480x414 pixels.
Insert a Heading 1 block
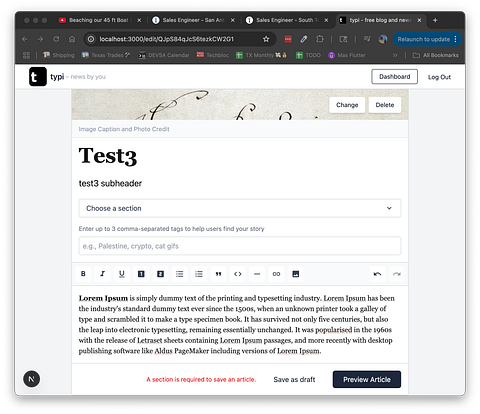pyautogui.click(x=141, y=274)
